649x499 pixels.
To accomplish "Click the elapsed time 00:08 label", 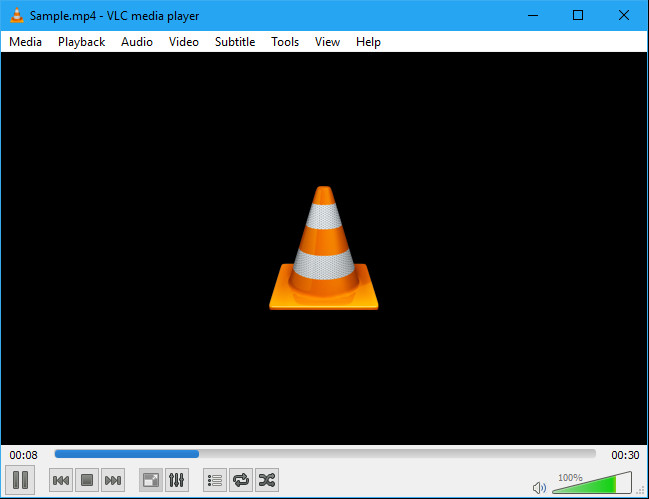I will [x=24, y=455].
